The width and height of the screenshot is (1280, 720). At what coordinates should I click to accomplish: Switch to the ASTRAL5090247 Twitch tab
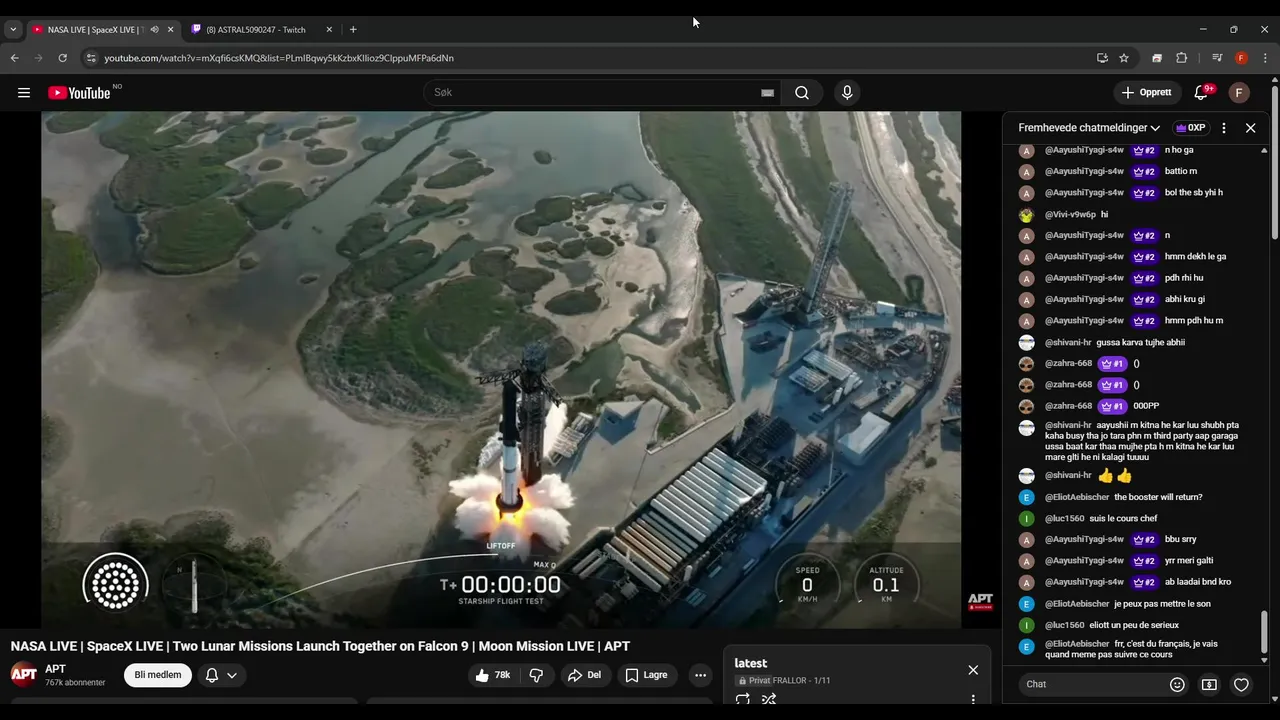coord(262,30)
